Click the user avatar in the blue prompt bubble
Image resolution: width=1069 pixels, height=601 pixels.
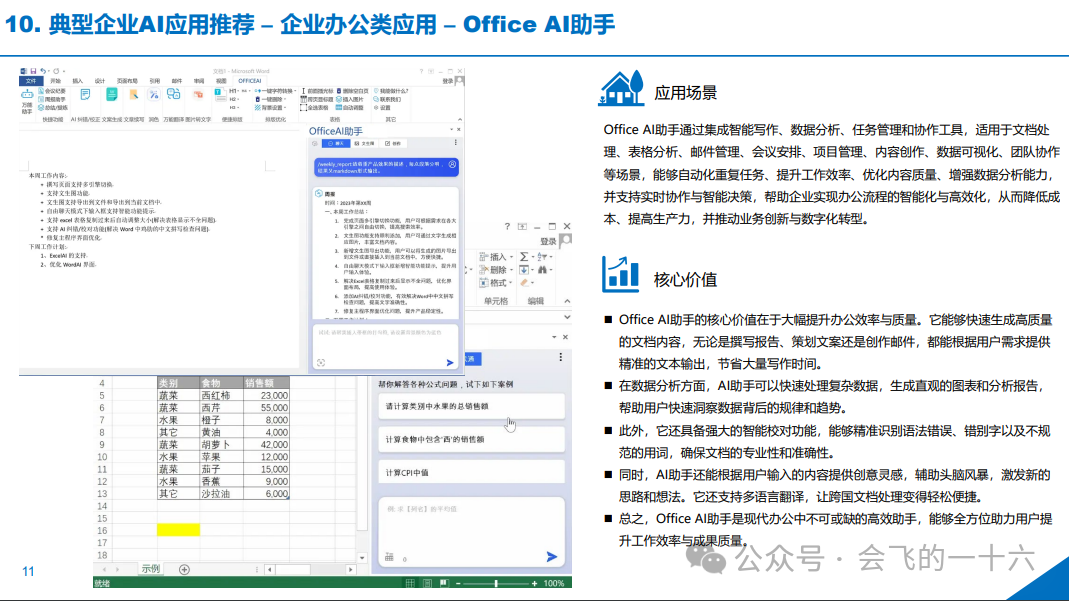[452, 164]
